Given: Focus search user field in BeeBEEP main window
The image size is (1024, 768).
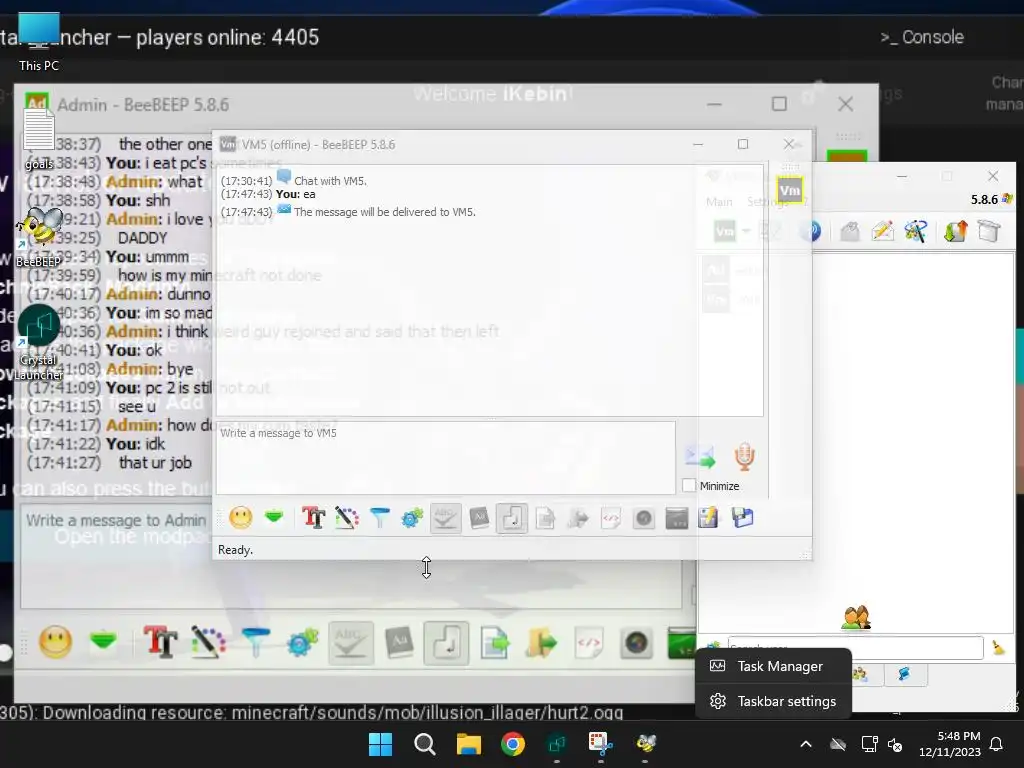Looking at the screenshot, I should (x=856, y=648).
